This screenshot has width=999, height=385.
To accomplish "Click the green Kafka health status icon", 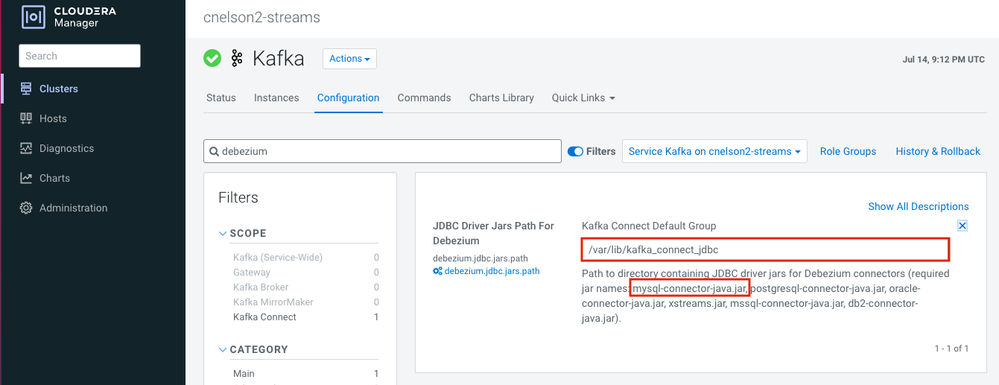I will click(212, 59).
